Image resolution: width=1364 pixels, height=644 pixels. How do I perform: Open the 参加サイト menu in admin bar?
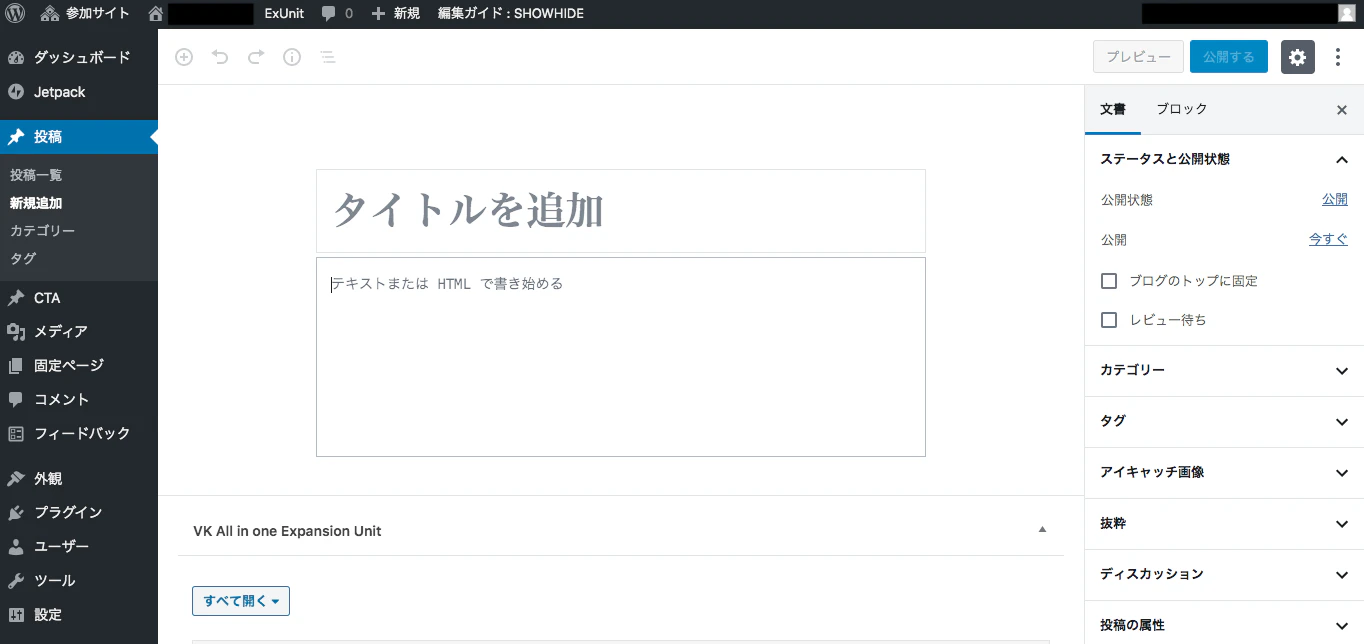coord(86,14)
